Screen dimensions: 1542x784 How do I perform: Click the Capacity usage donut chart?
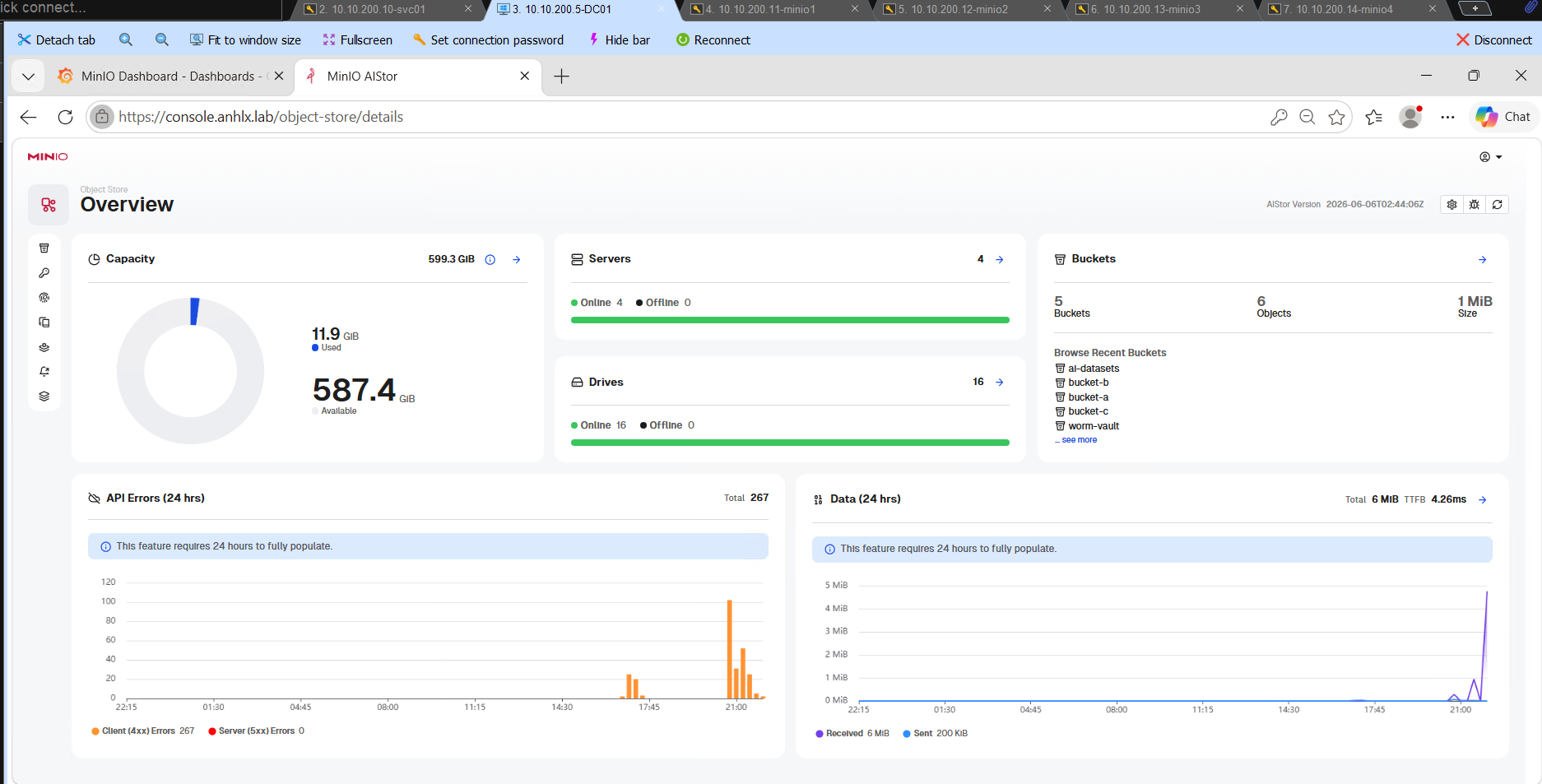pos(191,371)
